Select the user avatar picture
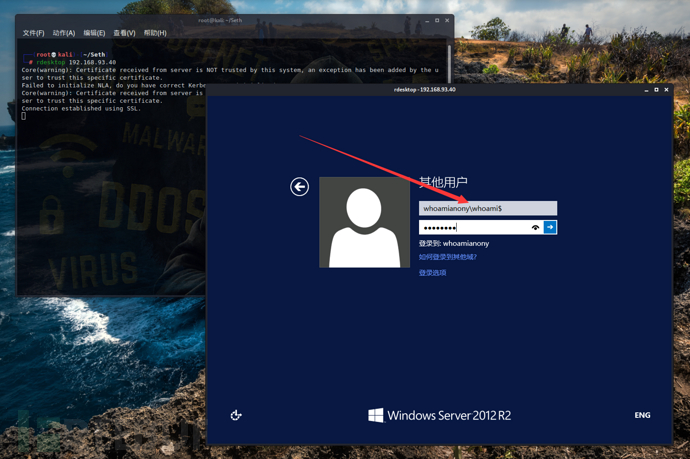The image size is (690, 459). 364,222
